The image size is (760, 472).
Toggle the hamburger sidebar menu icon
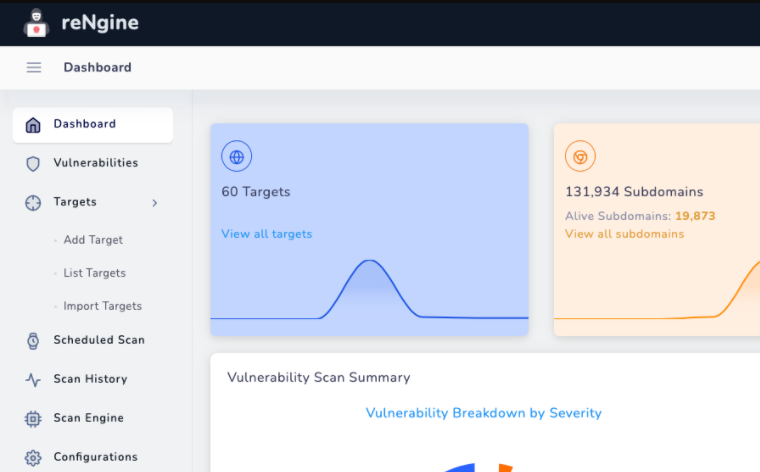coord(34,67)
